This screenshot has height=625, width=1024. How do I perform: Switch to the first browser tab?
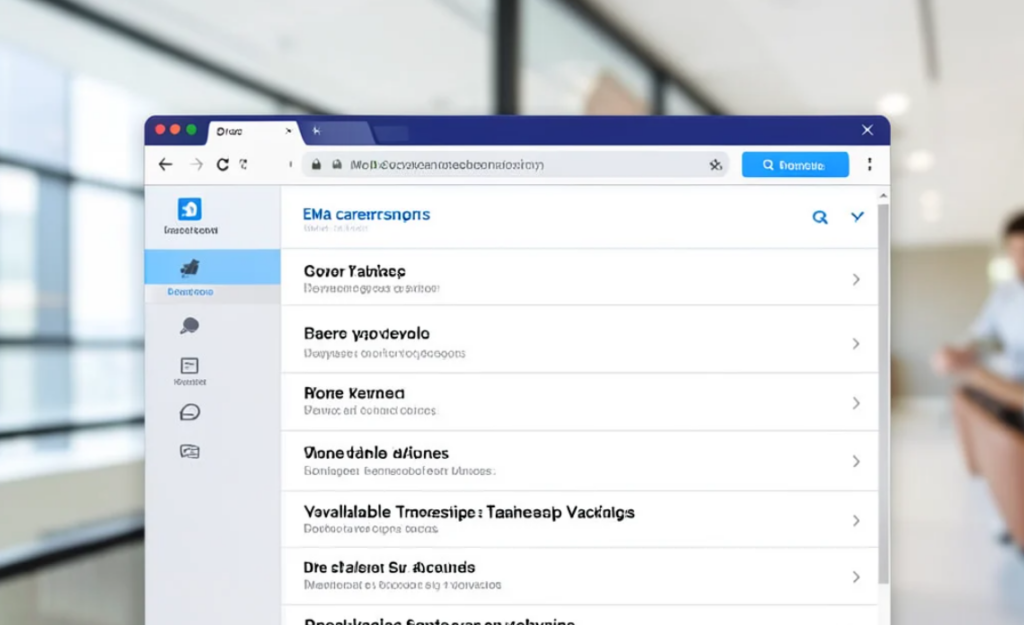[x=253, y=132]
